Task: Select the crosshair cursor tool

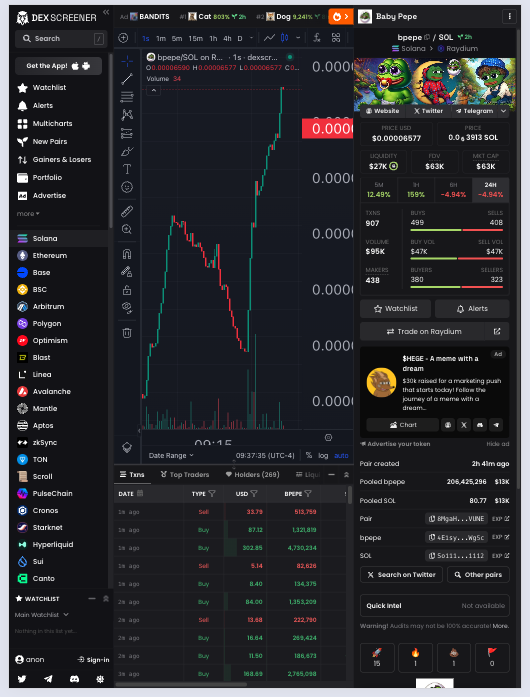Action: point(127,61)
